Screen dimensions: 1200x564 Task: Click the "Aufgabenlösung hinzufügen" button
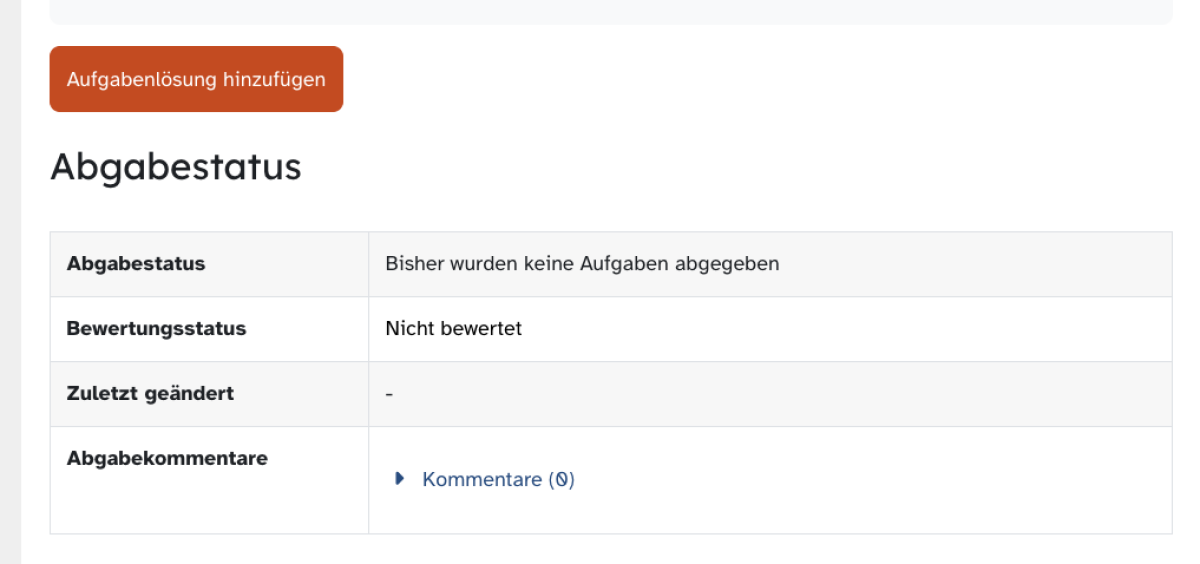196,79
